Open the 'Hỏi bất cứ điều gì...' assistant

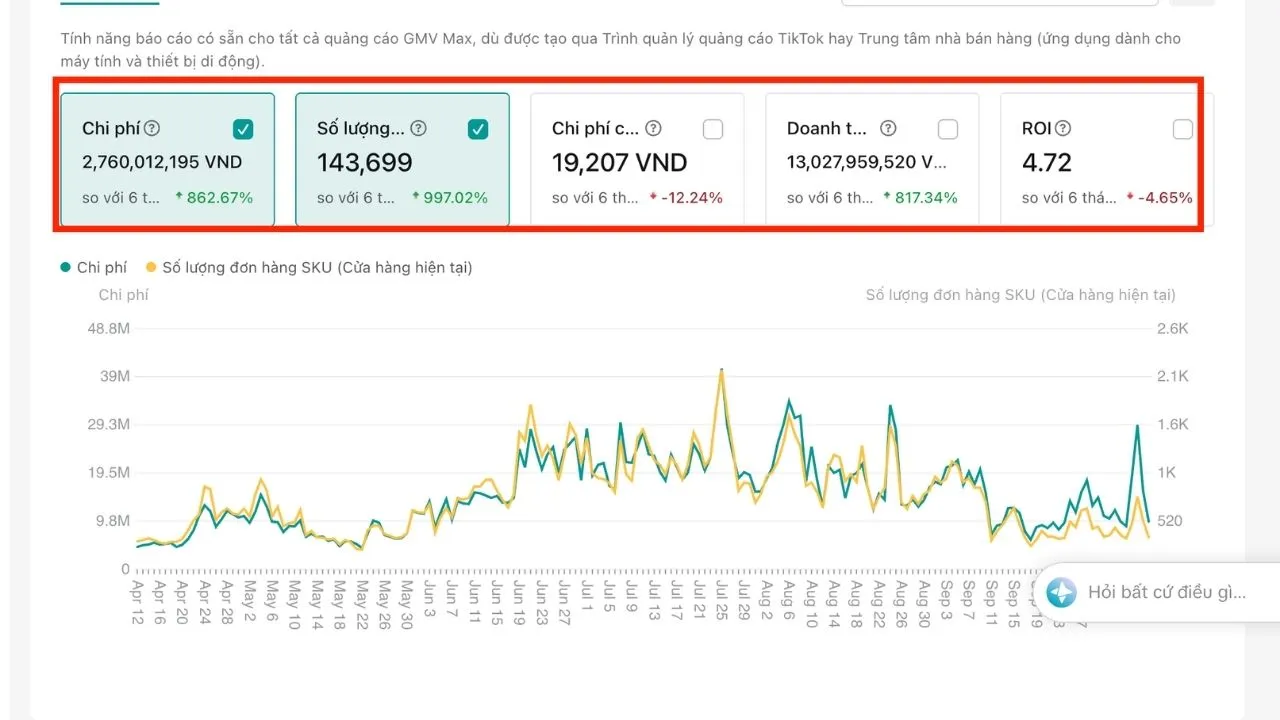point(1158,592)
